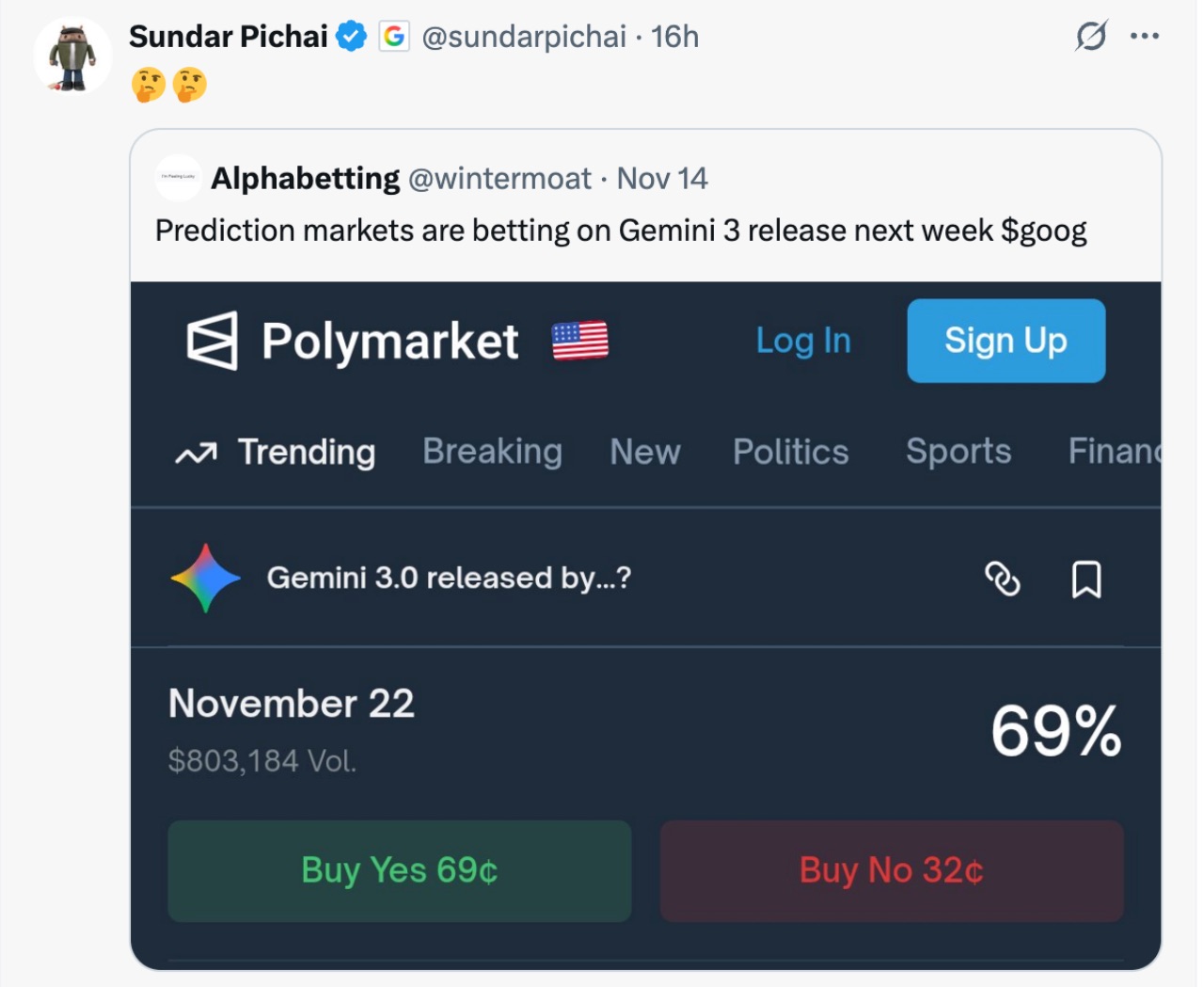Click Buy No 32¢ button
The image size is (1204, 987).
pyautogui.click(x=891, y=870)
